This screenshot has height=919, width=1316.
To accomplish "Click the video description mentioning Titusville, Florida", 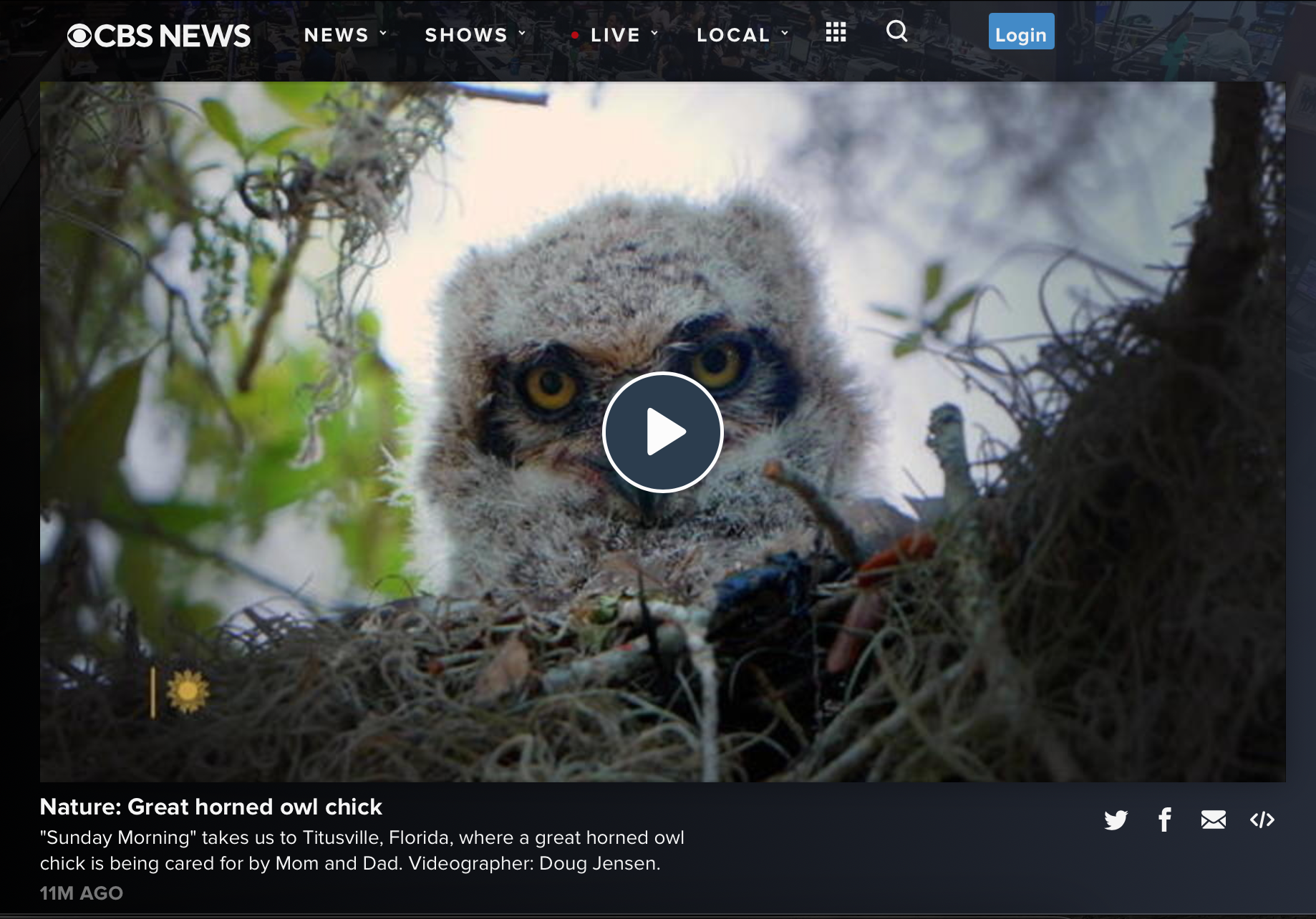I will [x=362, y=850].
